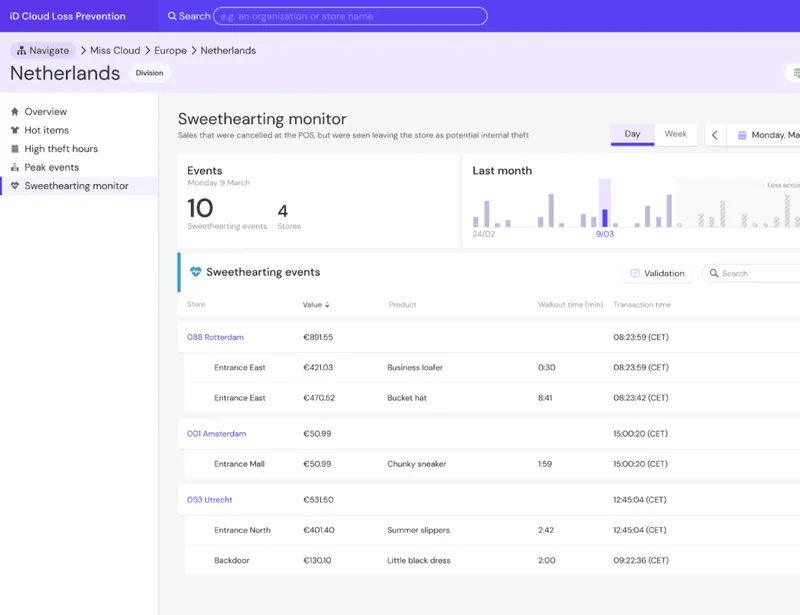800x615 pixels.
Task: Open the 001 Amsterdam store link
Action: pos(216,434)
